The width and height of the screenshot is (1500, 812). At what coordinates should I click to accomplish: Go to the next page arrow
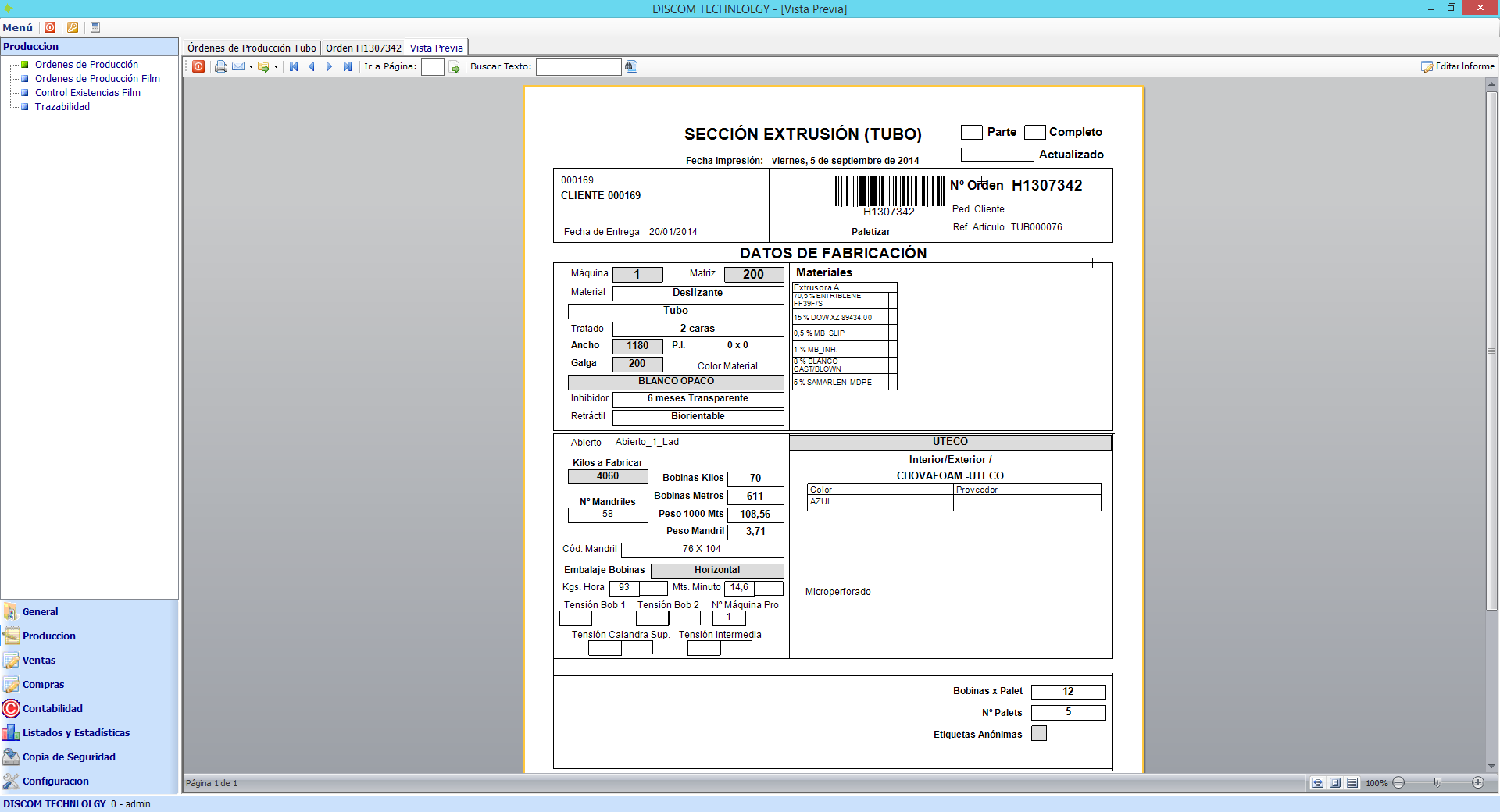point(329,67)
